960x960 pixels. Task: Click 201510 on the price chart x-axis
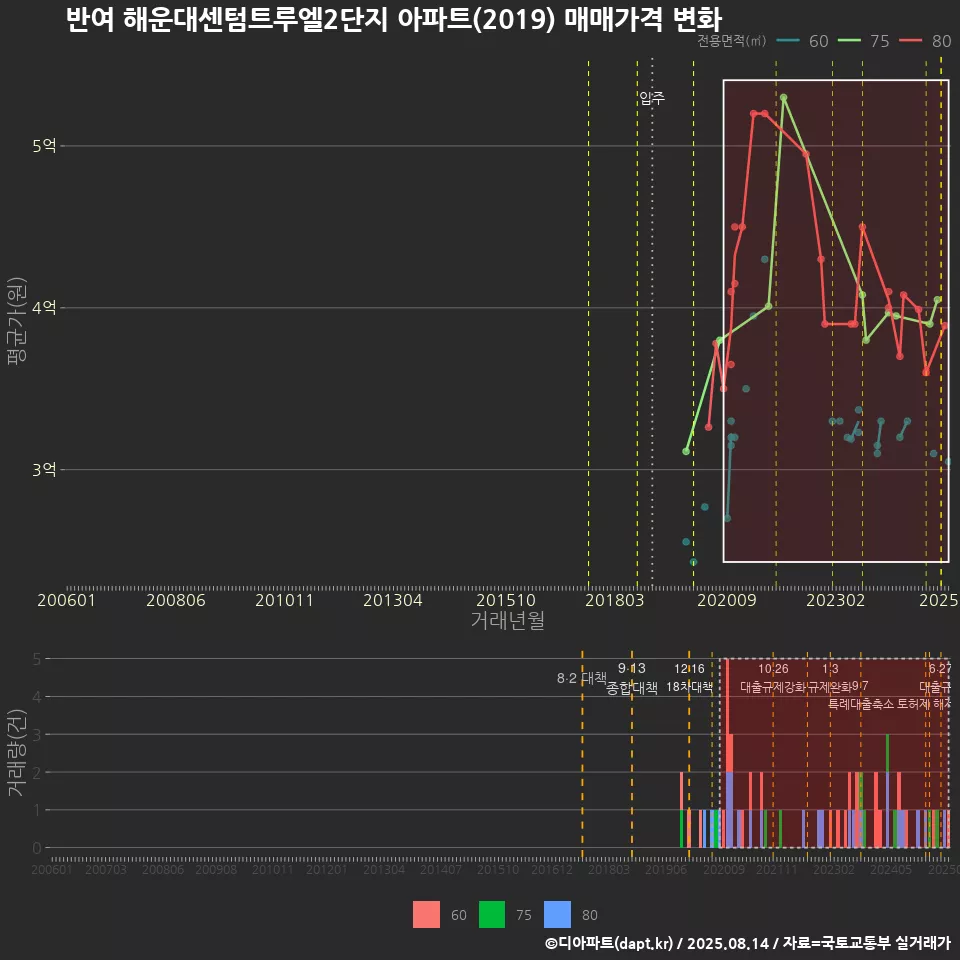point(506,600)
